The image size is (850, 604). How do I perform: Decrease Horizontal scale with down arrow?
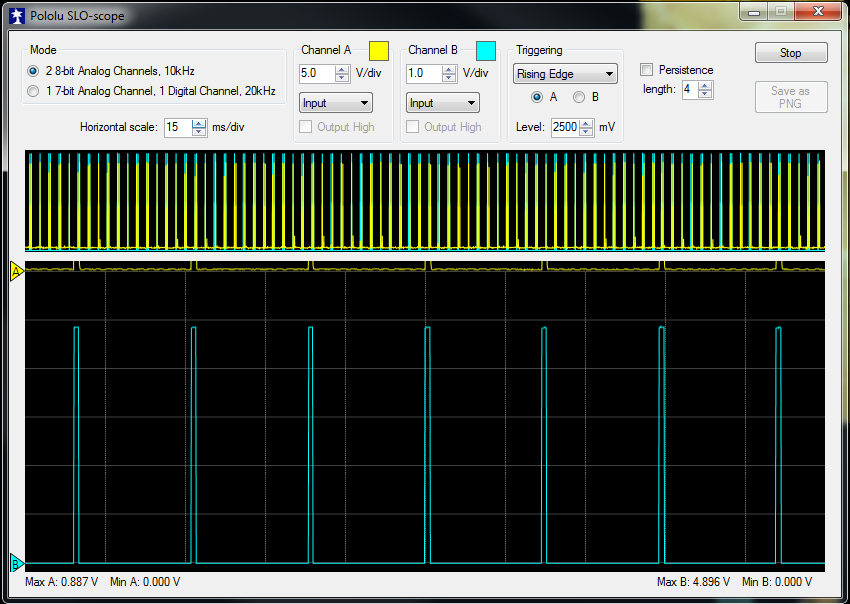(199, 132)
